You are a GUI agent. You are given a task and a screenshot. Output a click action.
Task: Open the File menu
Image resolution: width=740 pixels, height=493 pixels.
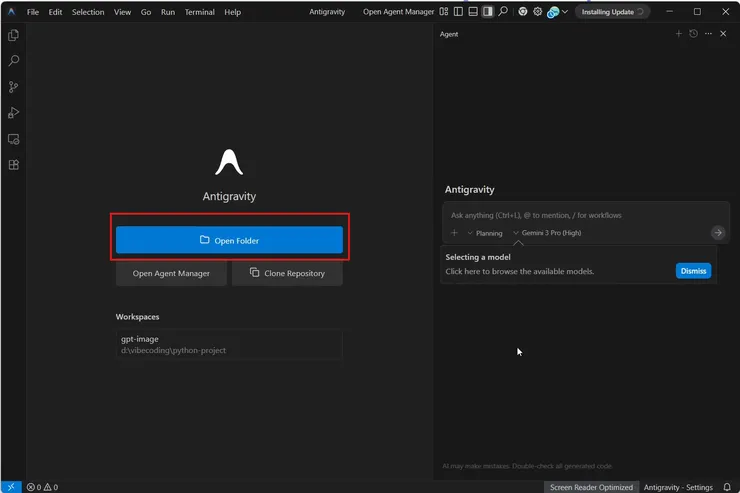33,12
